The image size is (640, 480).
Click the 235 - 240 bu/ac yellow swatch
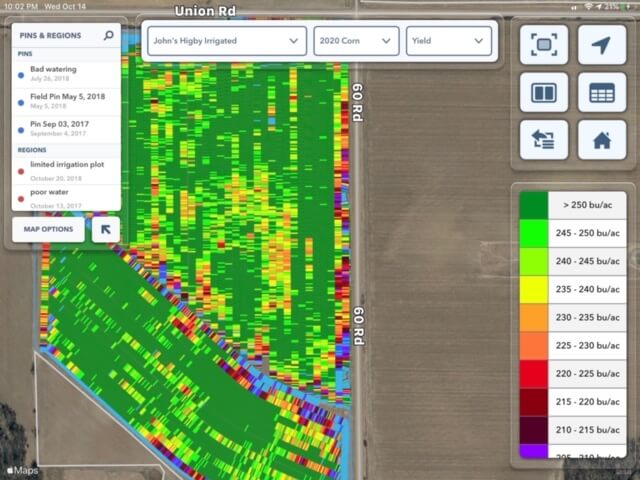pyautogui.click(x=533, y=289)
